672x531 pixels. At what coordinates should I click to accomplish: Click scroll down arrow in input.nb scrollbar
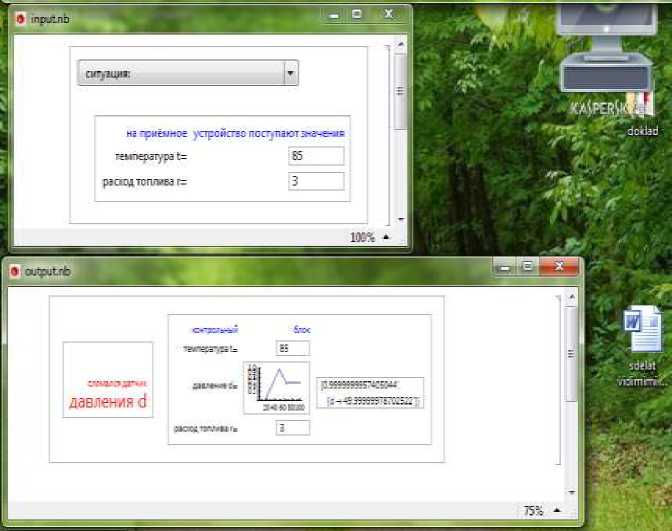400,219
